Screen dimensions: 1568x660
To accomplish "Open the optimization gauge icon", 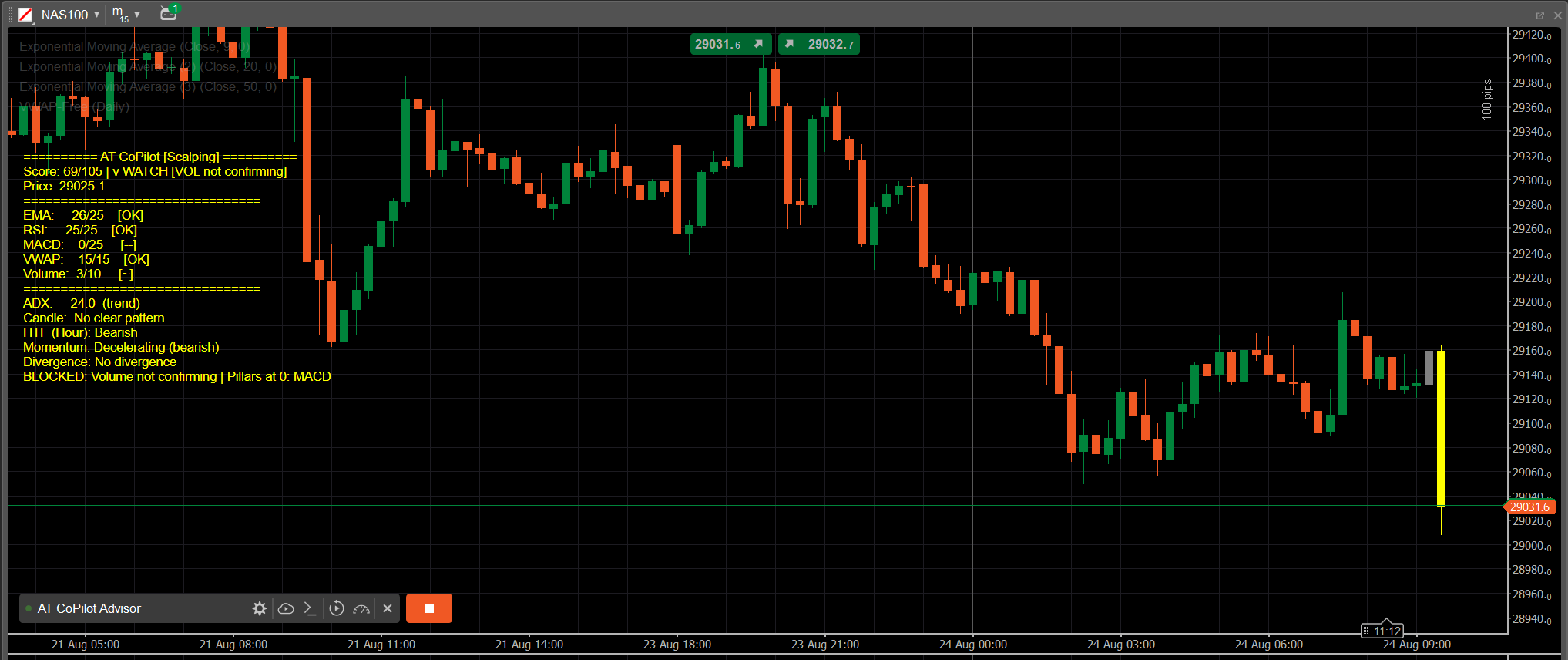I will 361,608.
